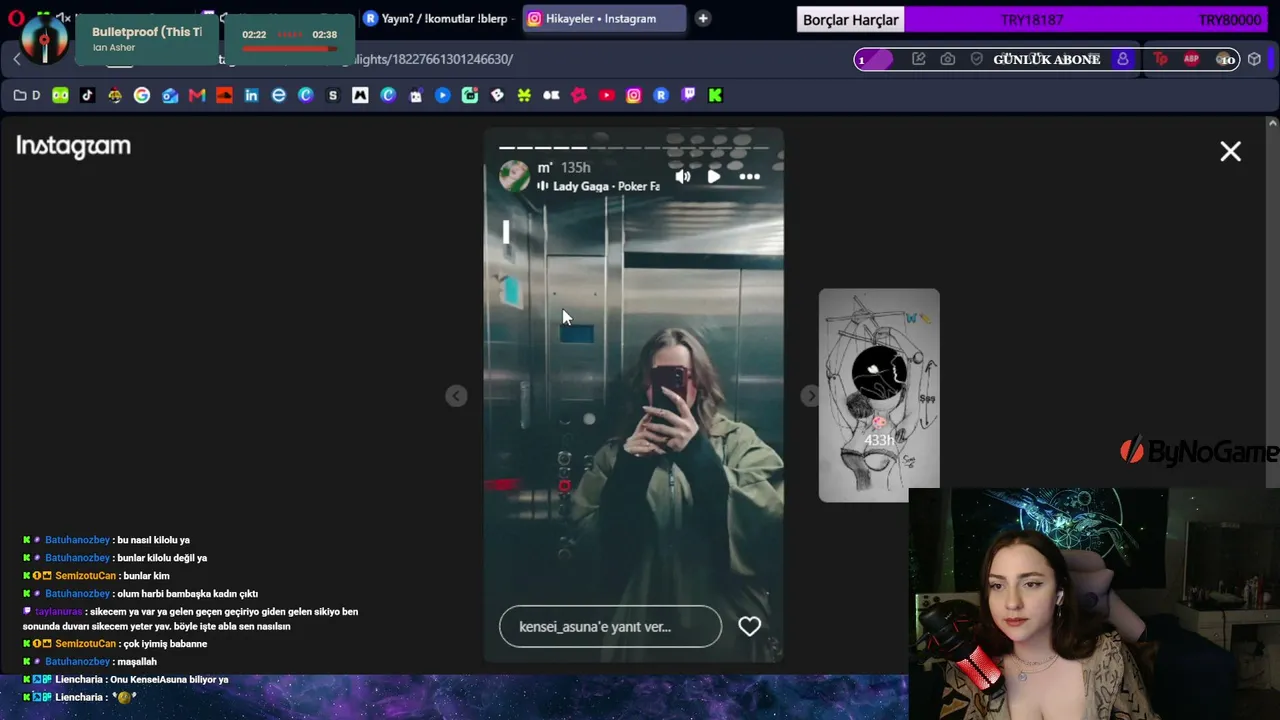The image size is (1280, 720).
Task: Click the shield privacy icon
Action: point(976,59)
